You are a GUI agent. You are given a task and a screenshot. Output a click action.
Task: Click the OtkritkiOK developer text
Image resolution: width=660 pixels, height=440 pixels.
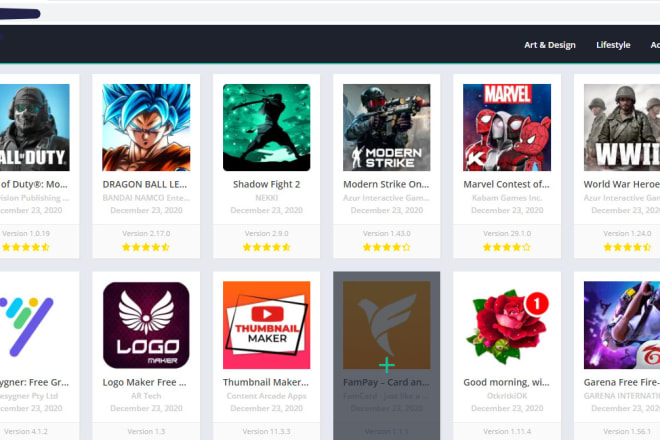507,396
